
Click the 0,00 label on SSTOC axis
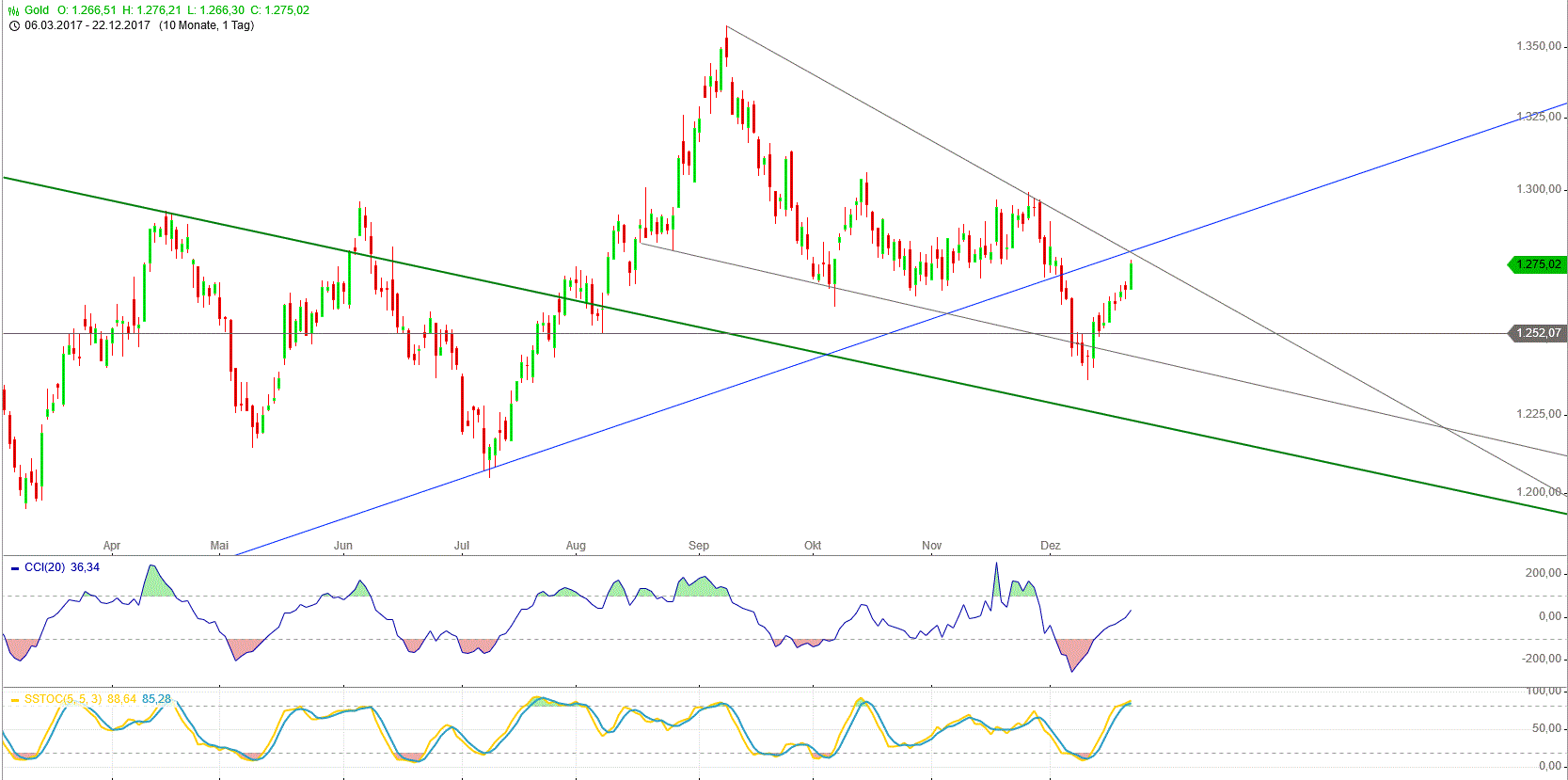coord(1550,766)
